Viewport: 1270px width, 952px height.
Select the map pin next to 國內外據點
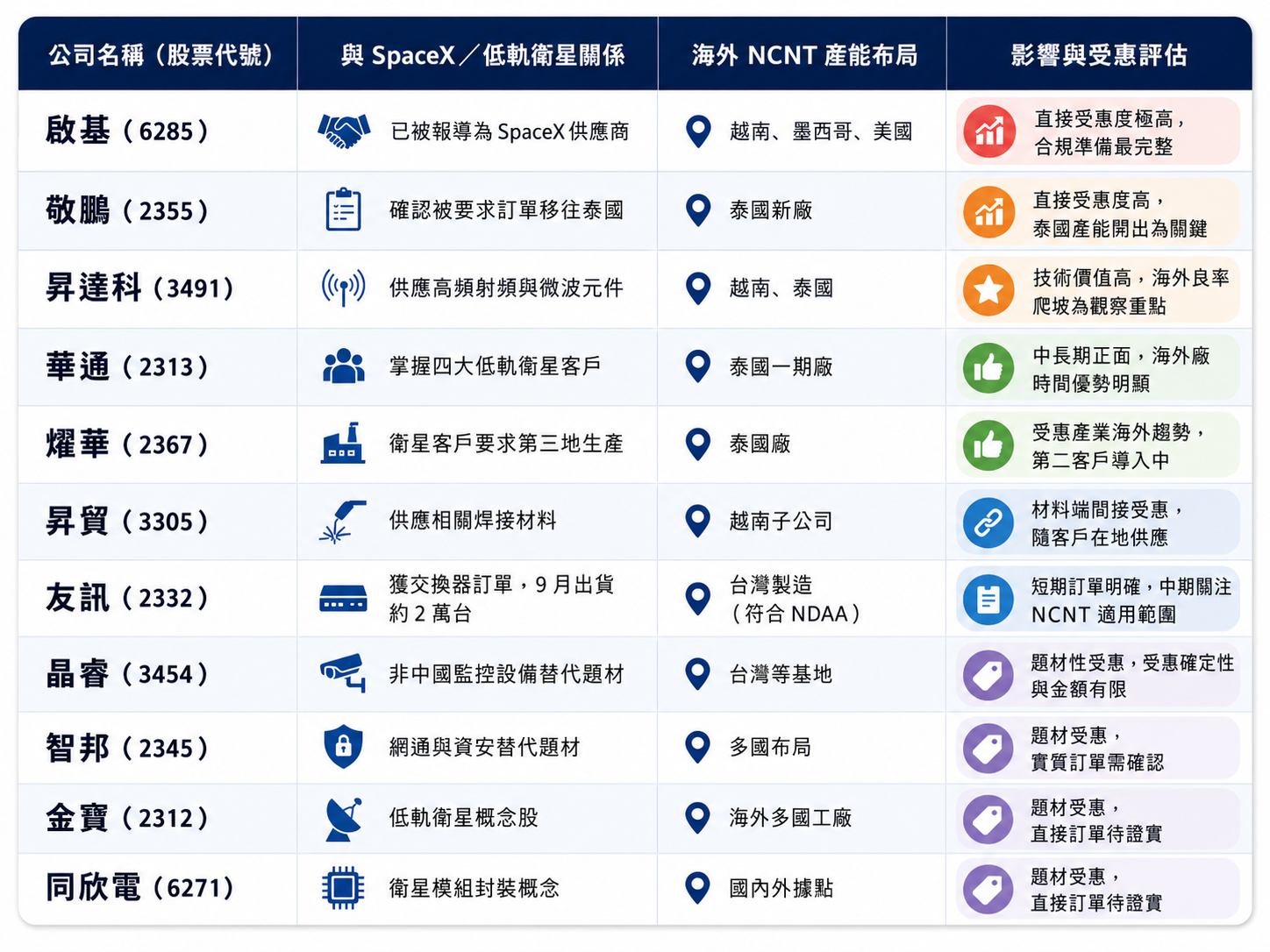[698, 888]
